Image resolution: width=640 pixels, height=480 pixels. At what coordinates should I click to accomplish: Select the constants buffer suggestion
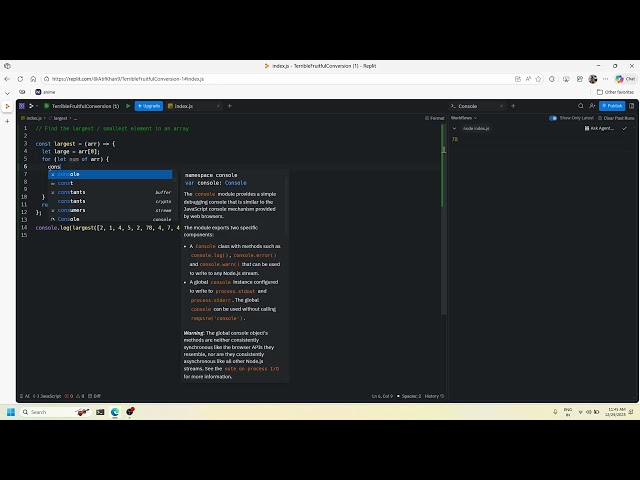(110, 192)
